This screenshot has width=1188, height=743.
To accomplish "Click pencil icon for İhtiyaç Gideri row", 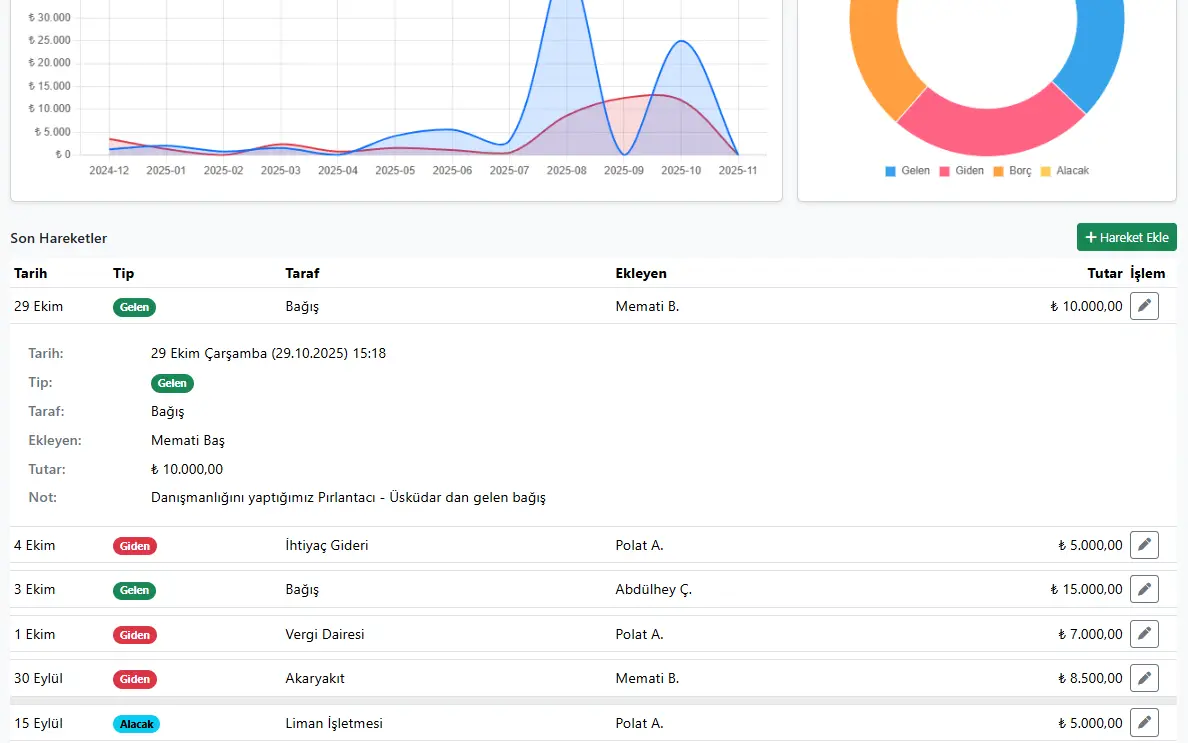I will pyautogui.click(x=1144, y=545).
